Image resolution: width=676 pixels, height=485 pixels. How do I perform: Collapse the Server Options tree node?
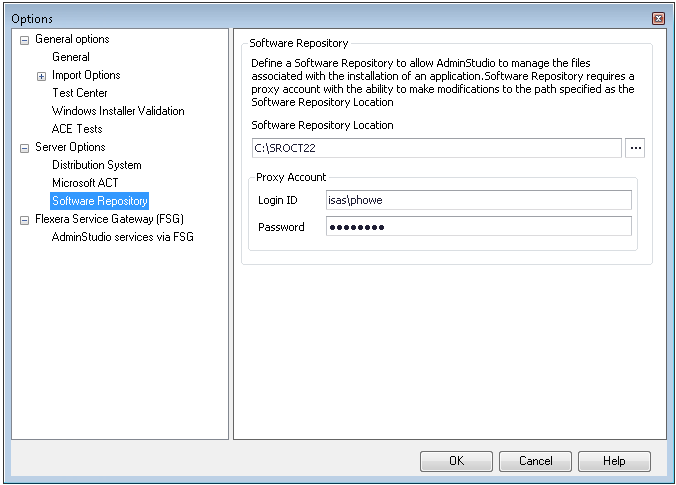pos(24,148)
